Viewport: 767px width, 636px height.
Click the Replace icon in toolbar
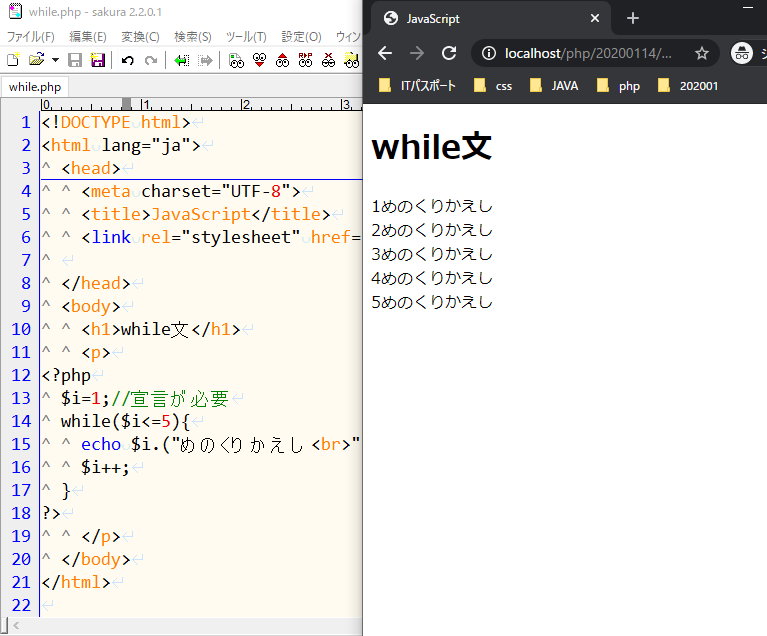coord(305,60)
